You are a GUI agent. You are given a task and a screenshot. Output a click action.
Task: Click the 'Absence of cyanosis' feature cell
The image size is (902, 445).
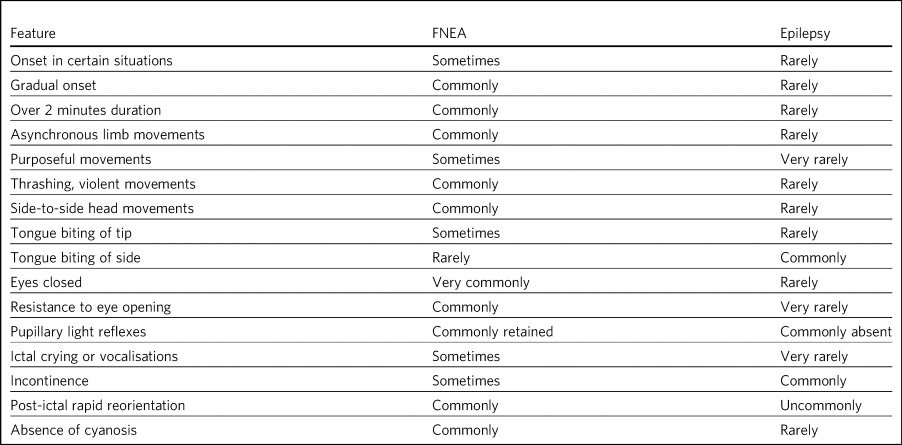[x=75, y=431]
